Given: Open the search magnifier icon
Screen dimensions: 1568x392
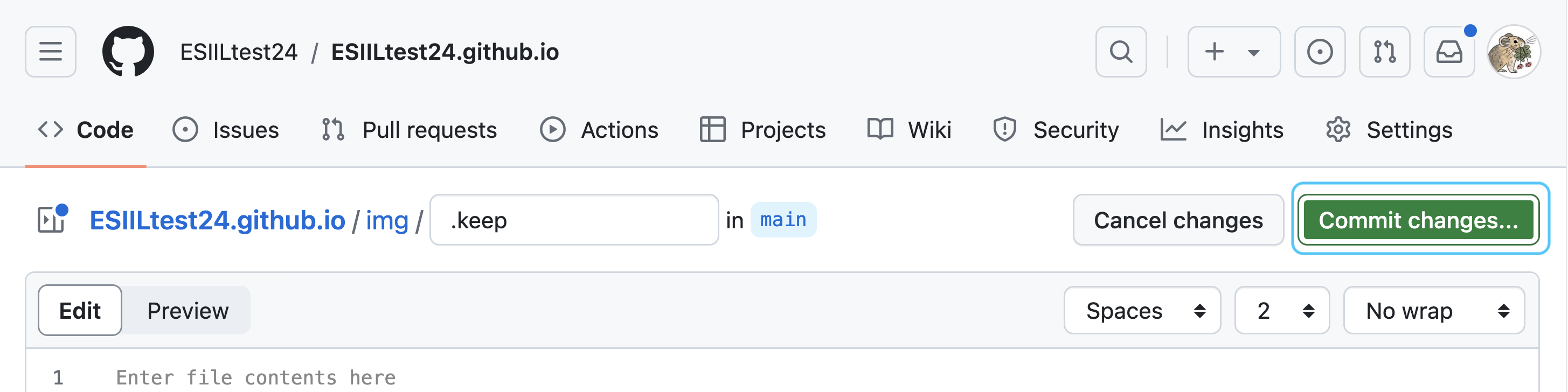Looking at the screenshot, I should click(x=1121, y=52).
